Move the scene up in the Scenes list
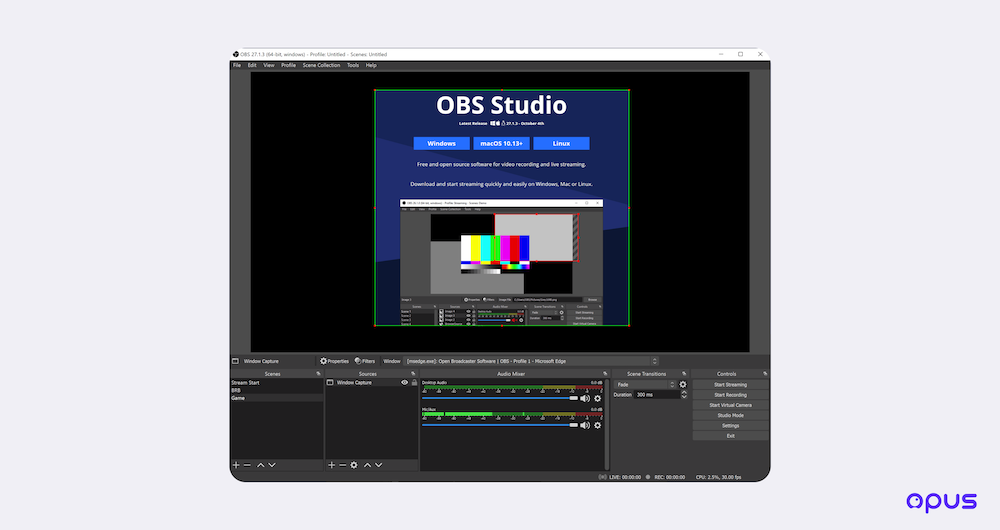Screen dimensions: 1000x530 point(260,465)
